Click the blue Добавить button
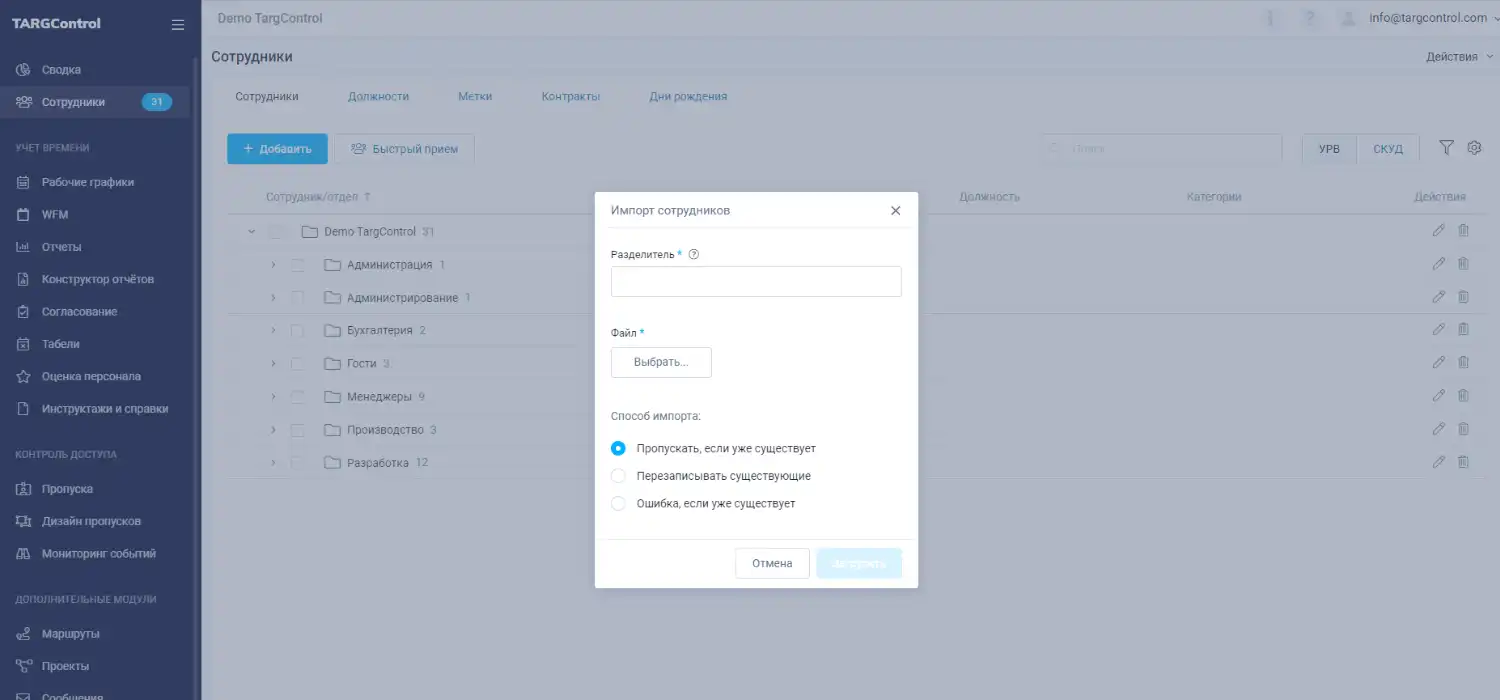This screenshot has width=1500, height=700. tap(277, 149)
